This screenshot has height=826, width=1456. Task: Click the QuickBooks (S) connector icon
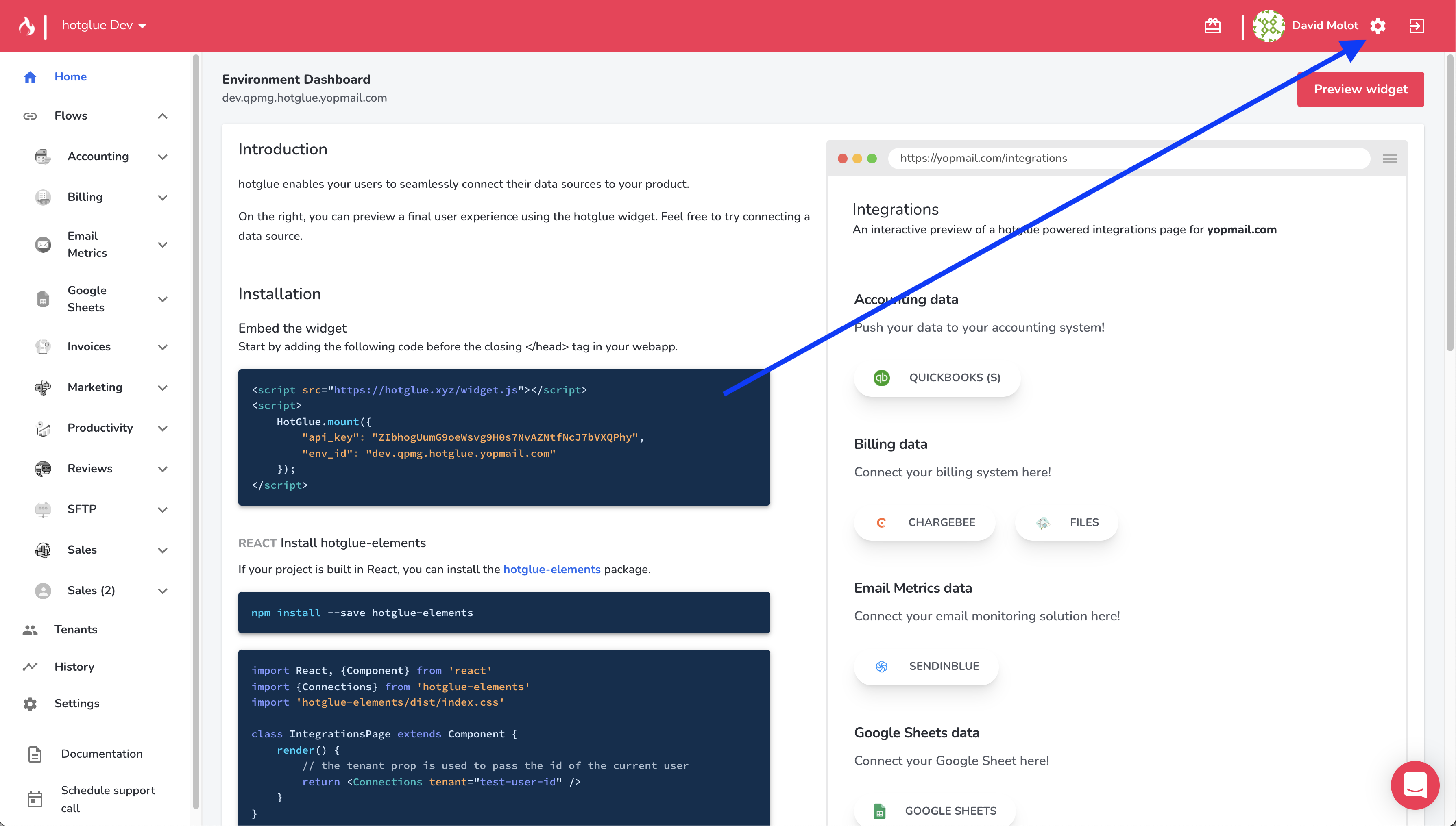881,378
